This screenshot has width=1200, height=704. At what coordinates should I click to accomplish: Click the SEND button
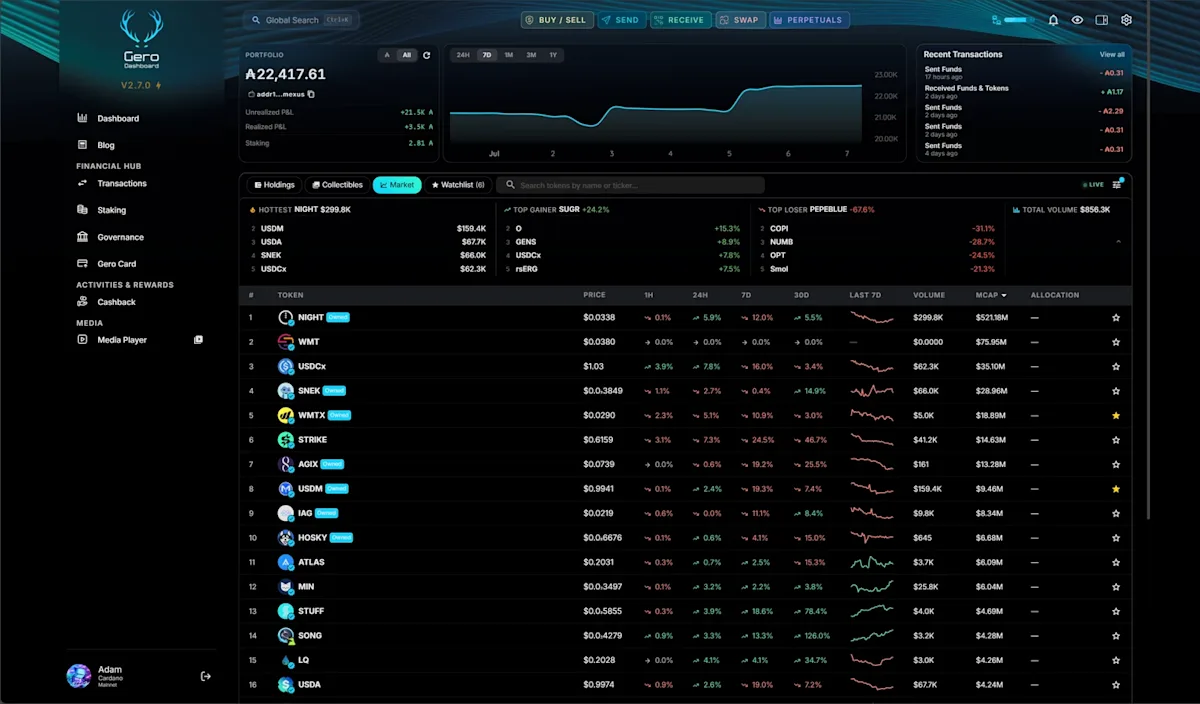pyautogui.click(x=622, y=20)
